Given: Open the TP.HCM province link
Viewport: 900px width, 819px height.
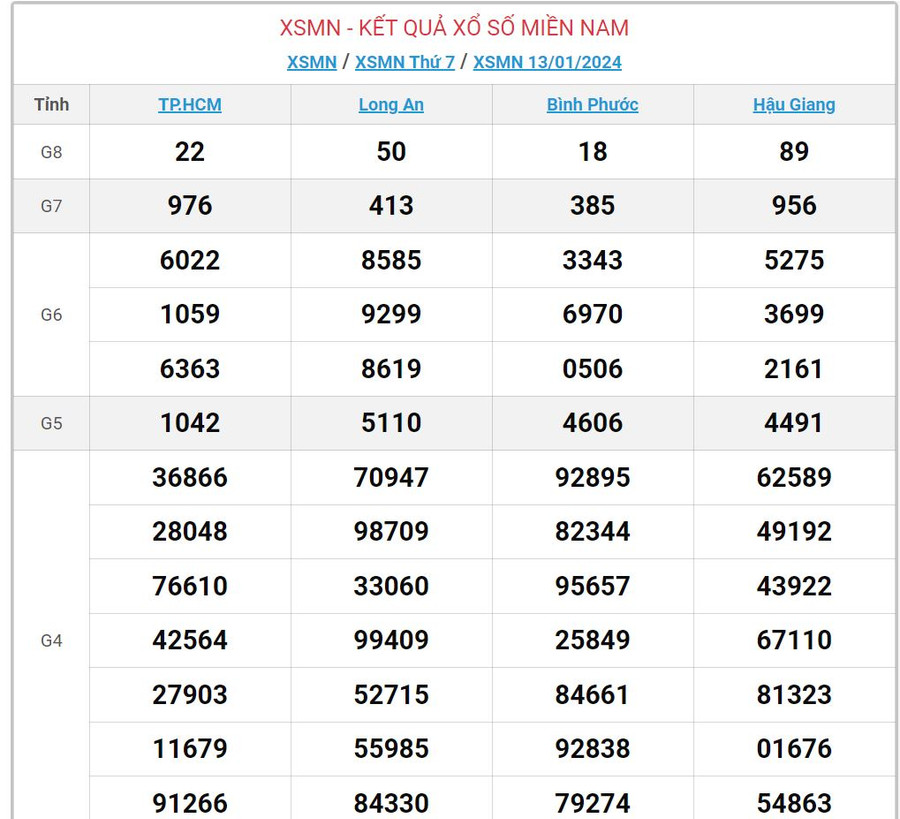Looking at the screenshot, I should point(189,105).
